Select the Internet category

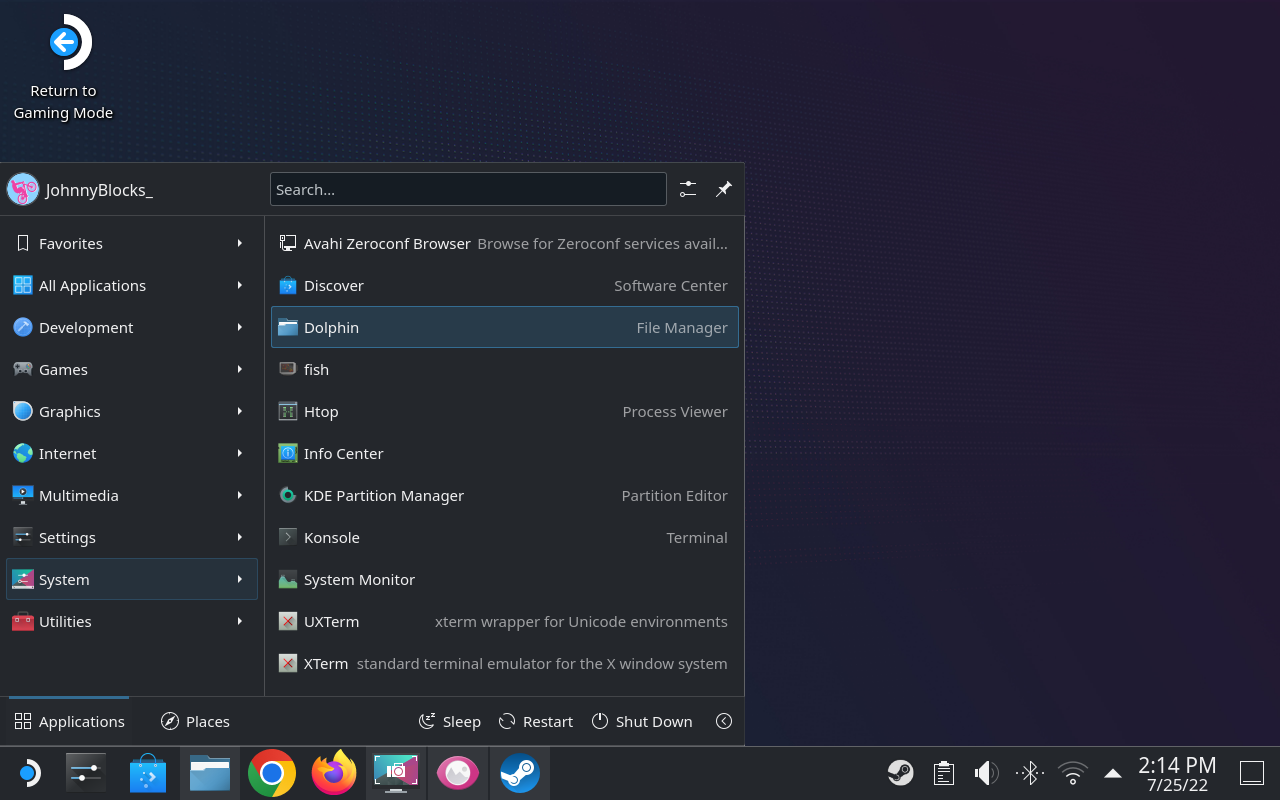tap(132, 453)
